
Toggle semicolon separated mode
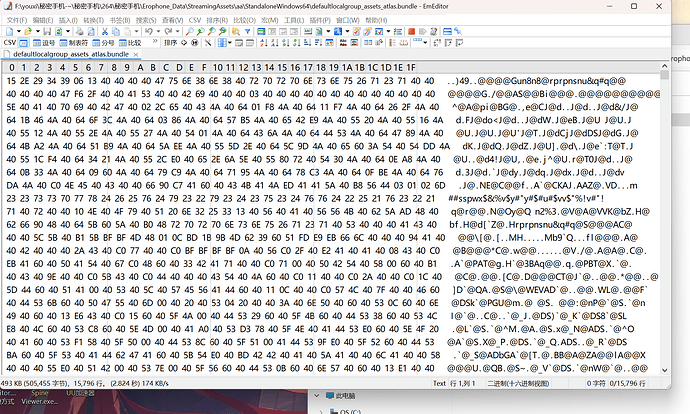click(x=103, y=43)
